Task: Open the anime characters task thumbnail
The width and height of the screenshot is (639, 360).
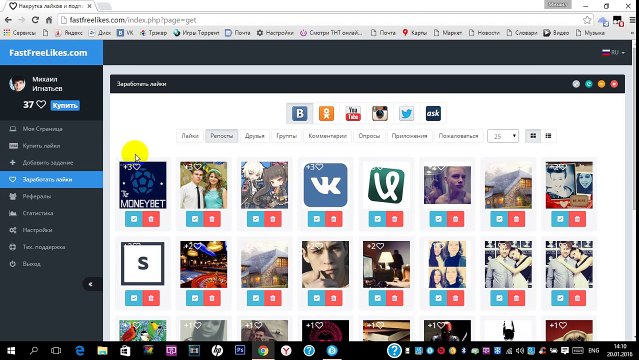Action: point(264,185)
